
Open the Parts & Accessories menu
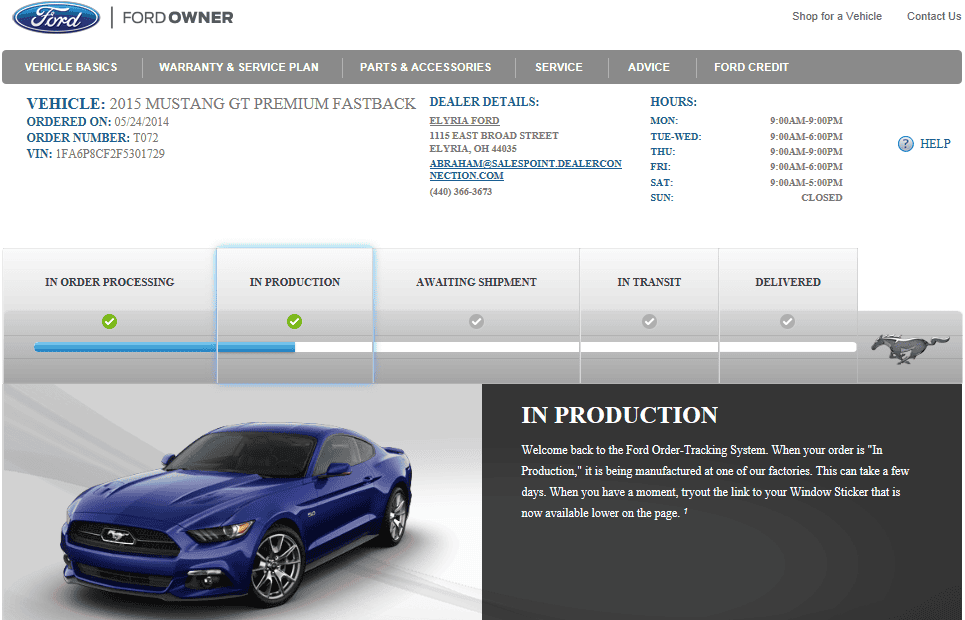point(425,67)
